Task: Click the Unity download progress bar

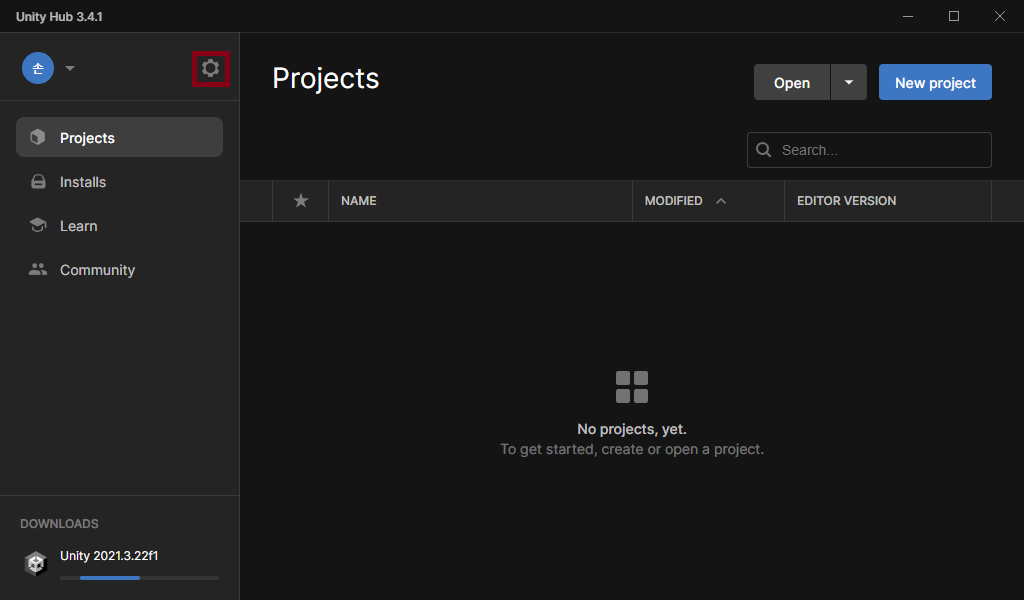Action: (x=139, y=578)
